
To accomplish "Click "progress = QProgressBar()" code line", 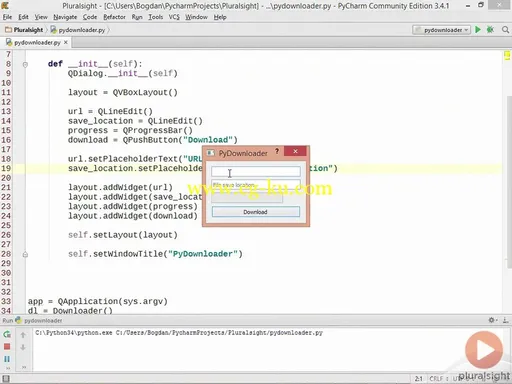I will 130,130.
